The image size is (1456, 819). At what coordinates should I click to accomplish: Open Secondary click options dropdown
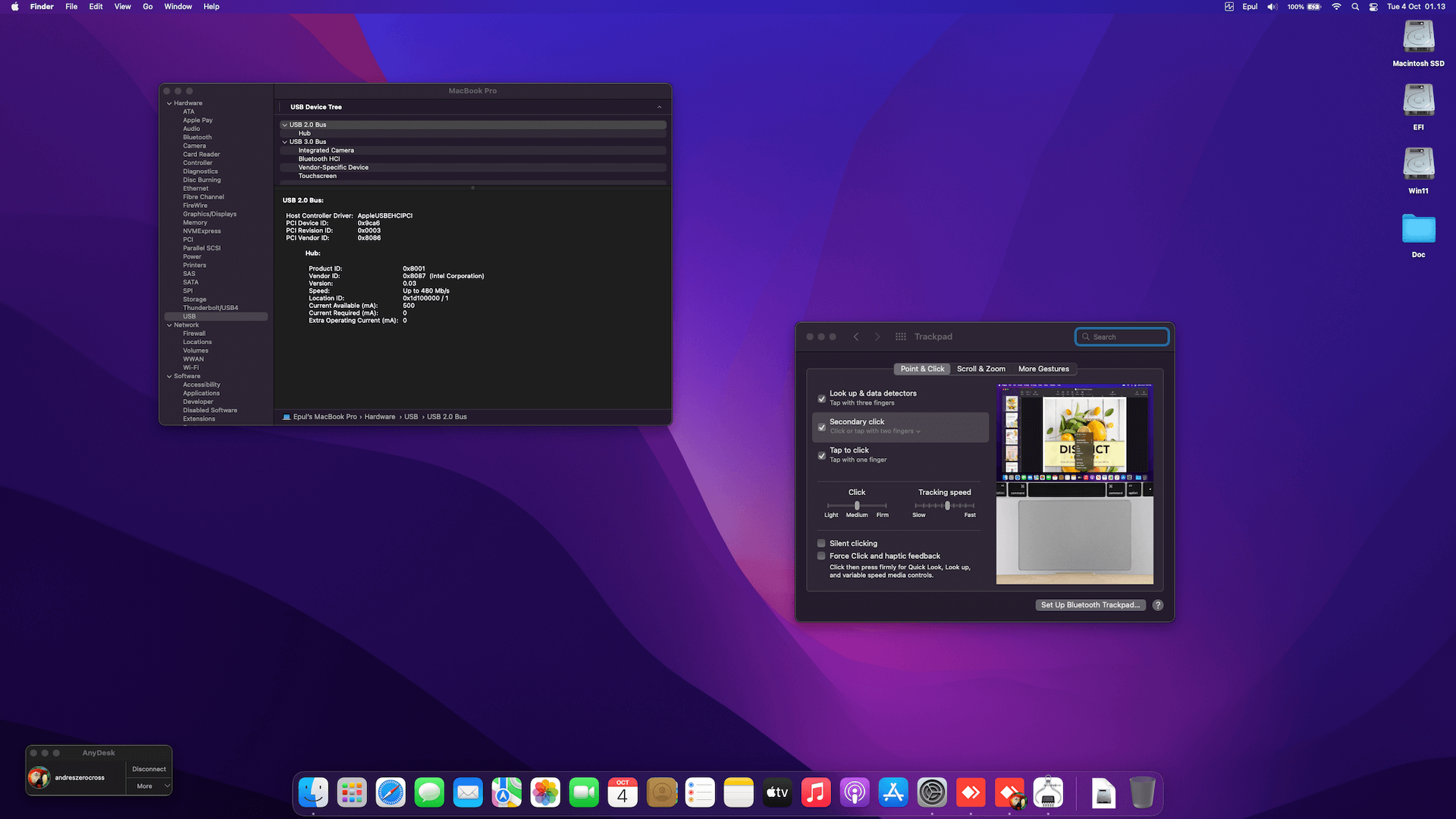(875, 431)
